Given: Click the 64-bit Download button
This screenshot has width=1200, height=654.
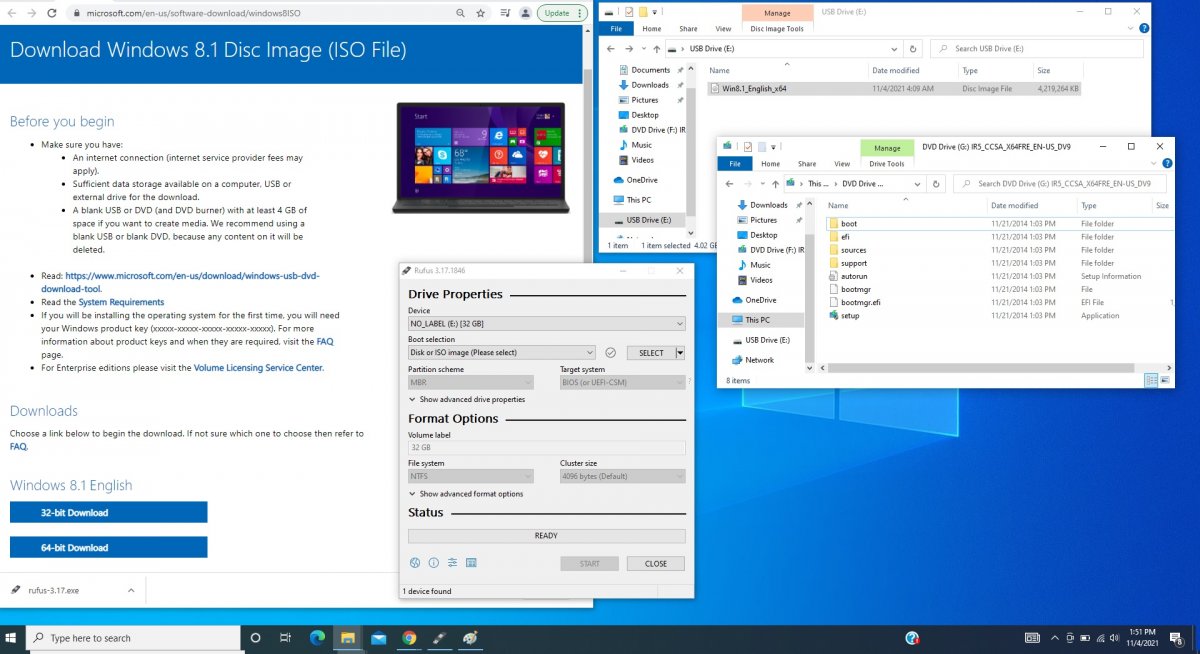Looking at the screenshot, I should (x=108, y=547).
